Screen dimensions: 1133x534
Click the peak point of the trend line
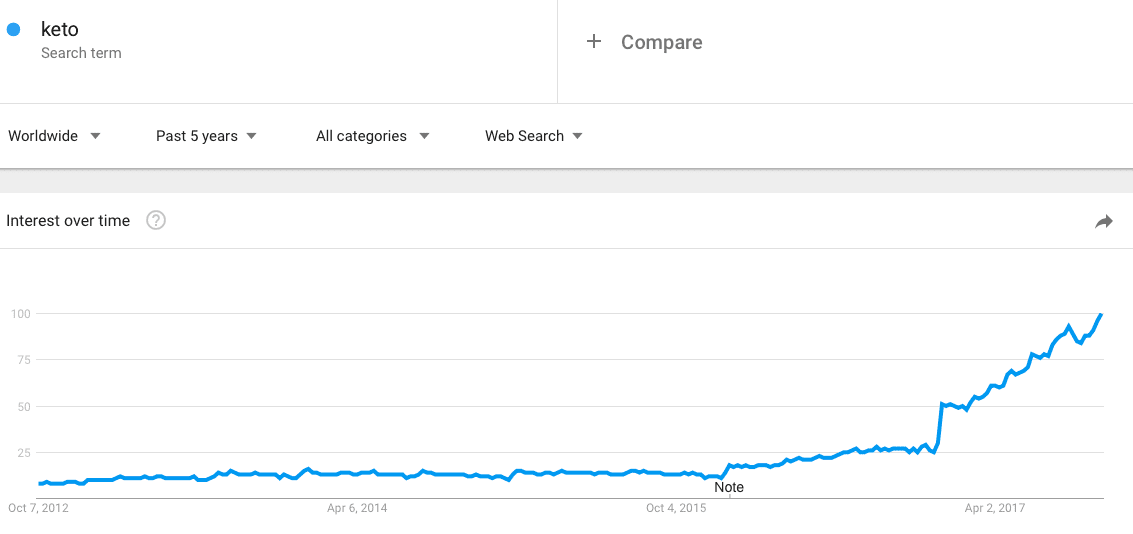click(x=1100, y=314)
